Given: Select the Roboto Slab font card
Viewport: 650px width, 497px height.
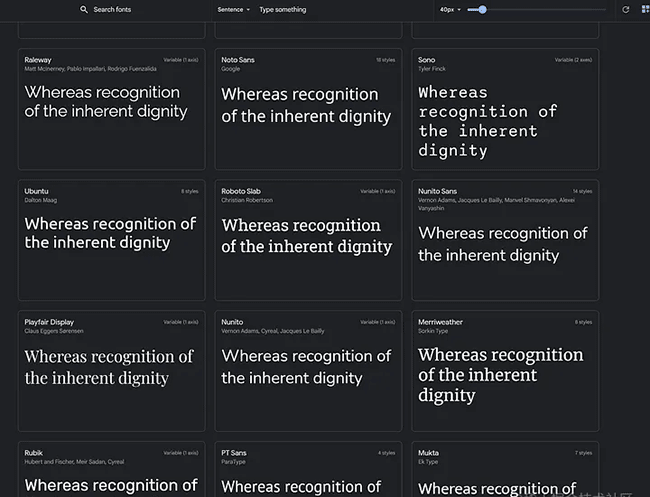Looking at the screenshot, I should point(308,240).
